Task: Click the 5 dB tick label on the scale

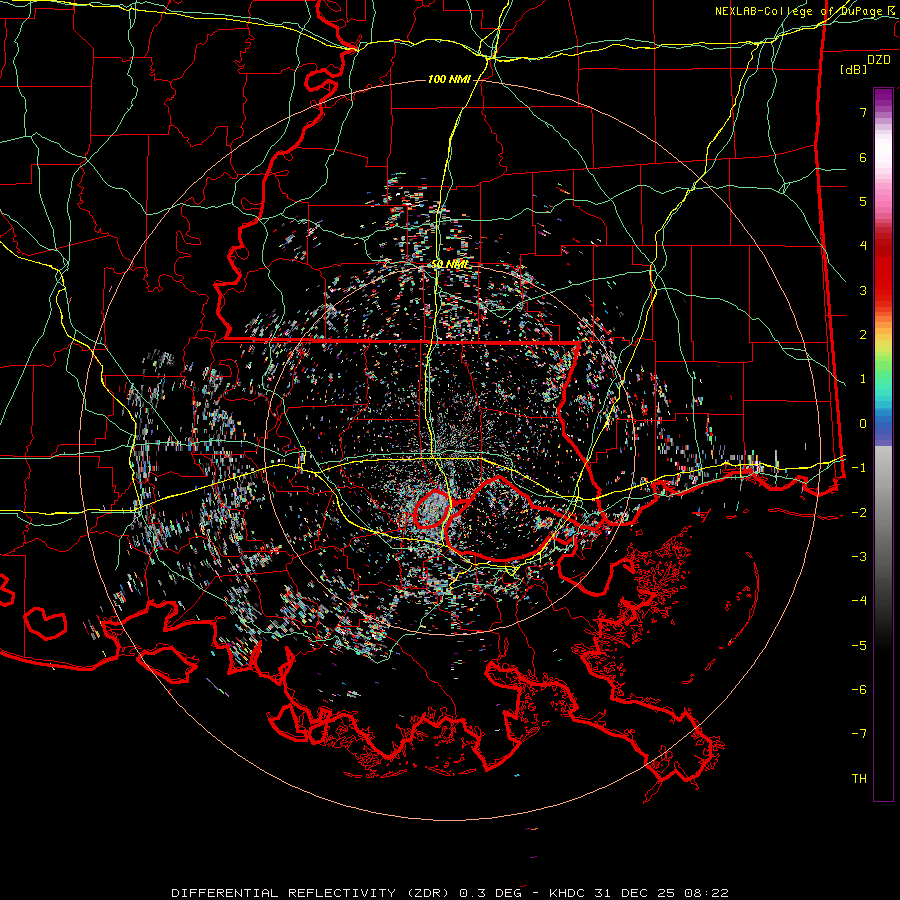Action: pyautogui.click(x=863, y=201)
